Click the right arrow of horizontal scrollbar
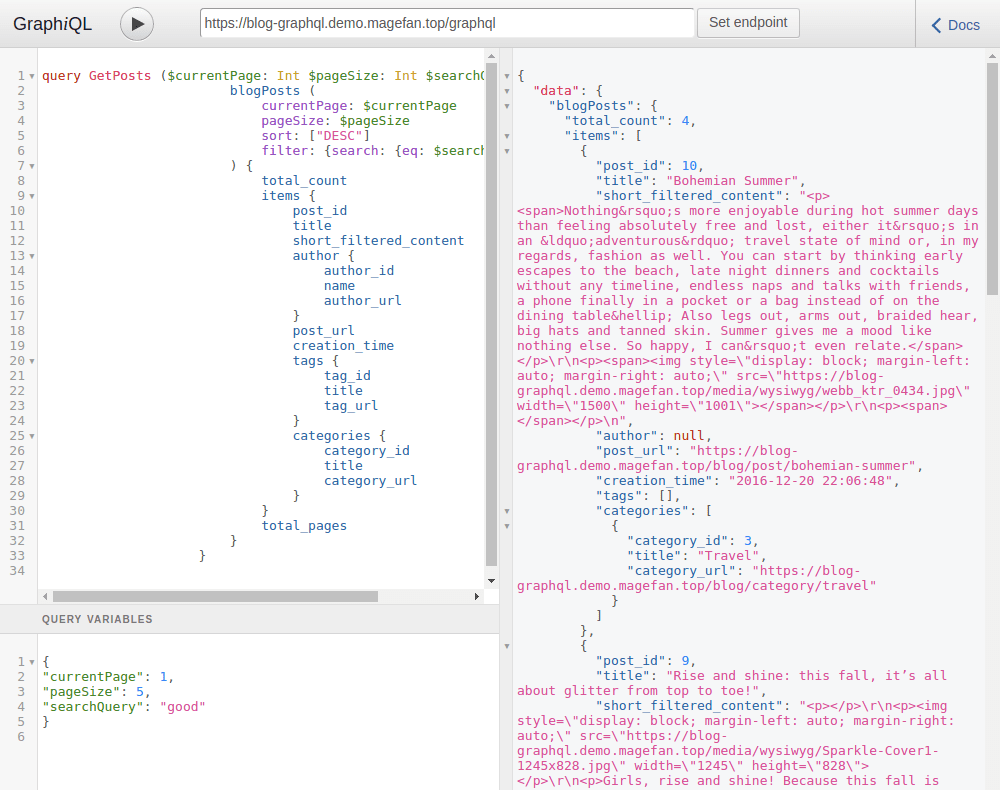This screenshot has width=1000, height=790. point(476,596)
